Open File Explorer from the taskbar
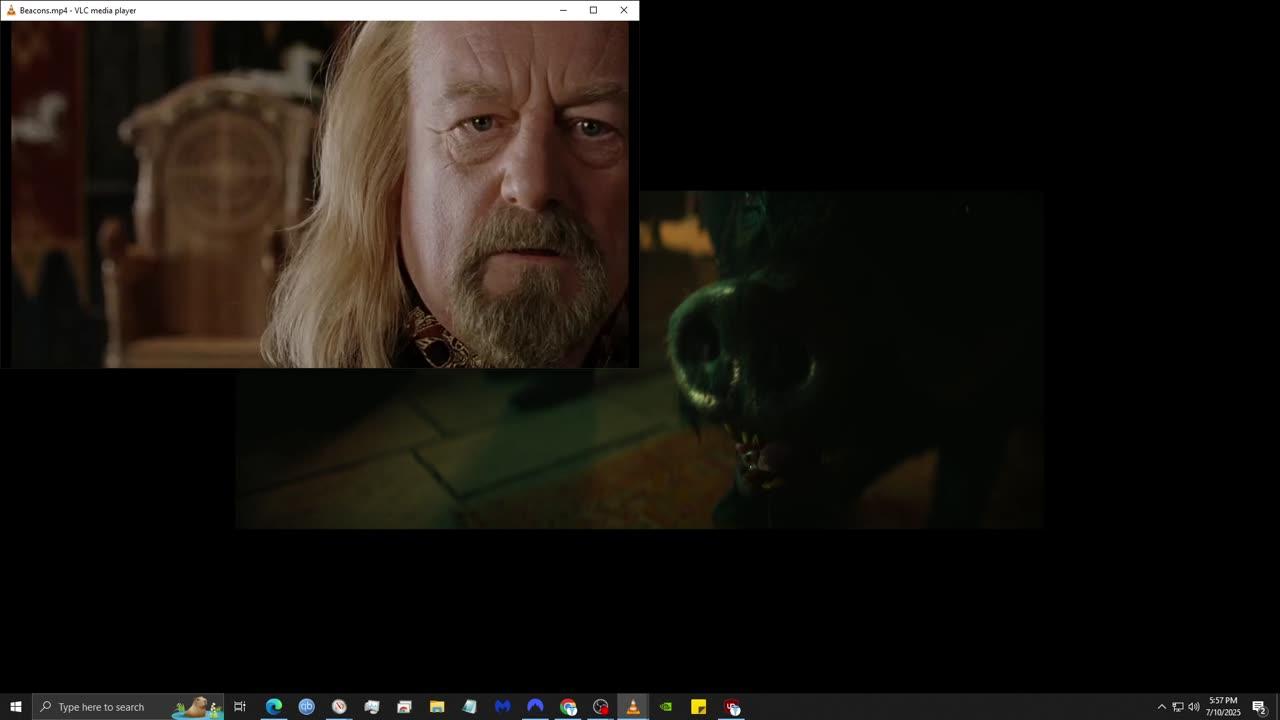The height and width of the screenshot is (720, 1280). pos(437,707)
